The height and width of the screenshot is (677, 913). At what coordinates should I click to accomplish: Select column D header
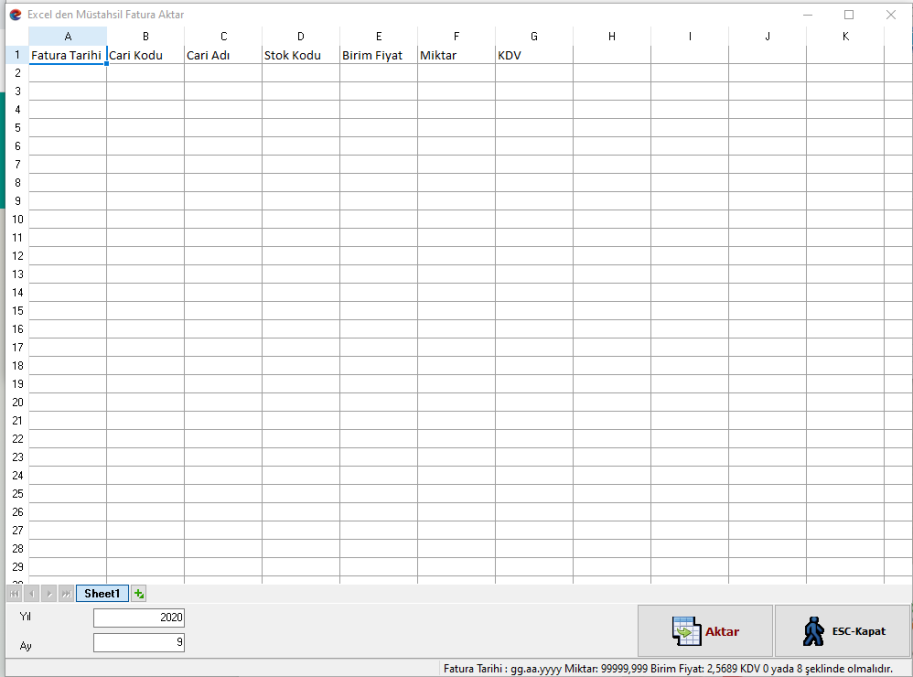(x=301, y=36)
